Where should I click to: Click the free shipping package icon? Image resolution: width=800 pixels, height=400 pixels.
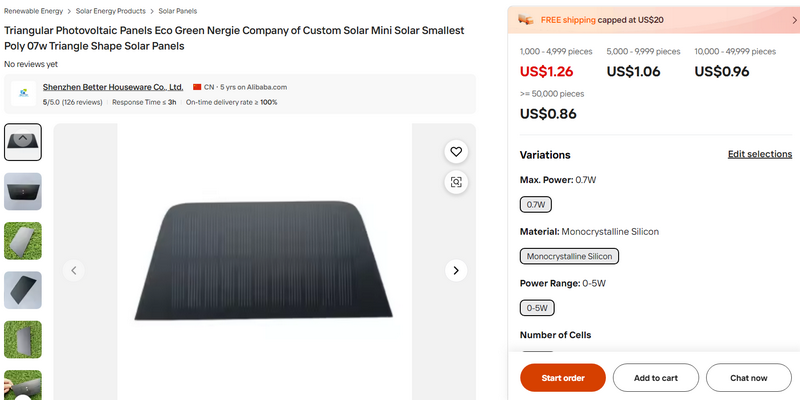pyautogui.click(x=526, y=19)
